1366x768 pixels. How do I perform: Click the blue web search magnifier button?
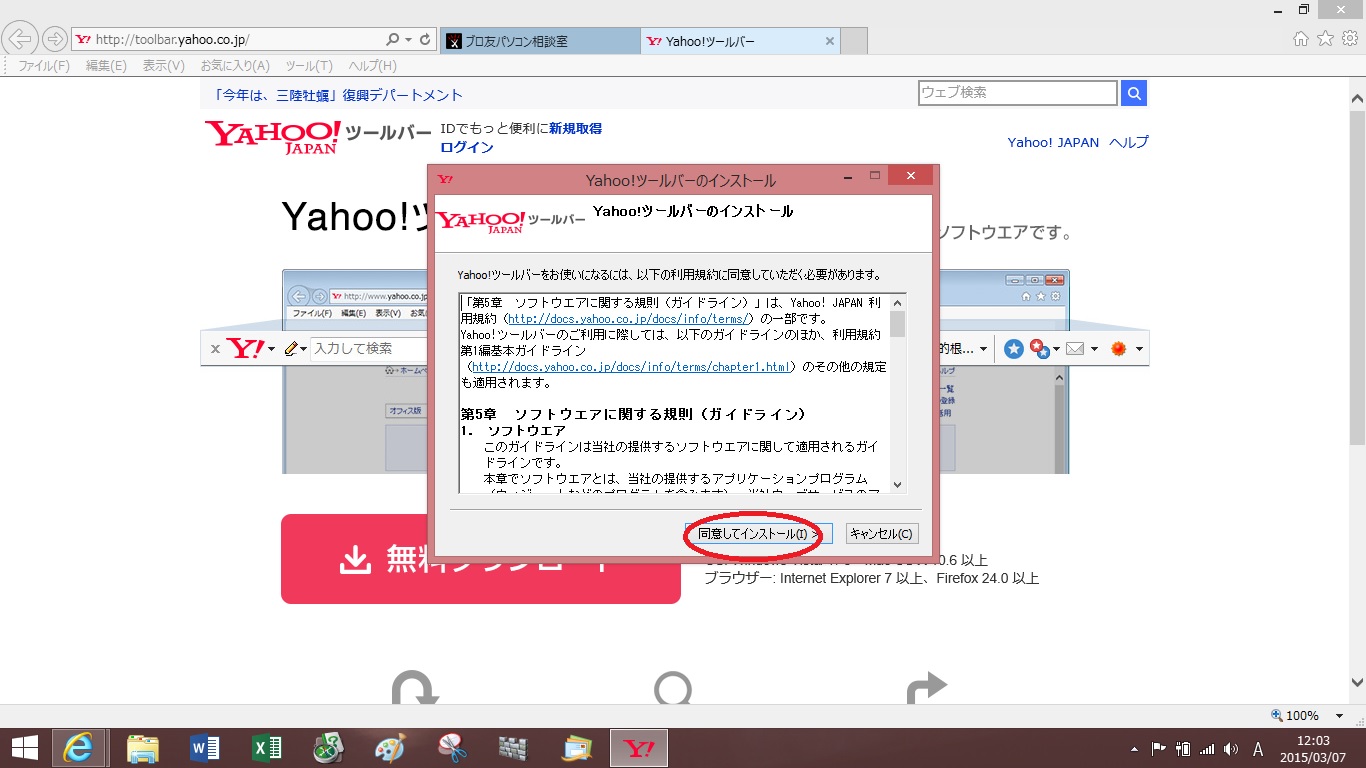[1134, 93]
